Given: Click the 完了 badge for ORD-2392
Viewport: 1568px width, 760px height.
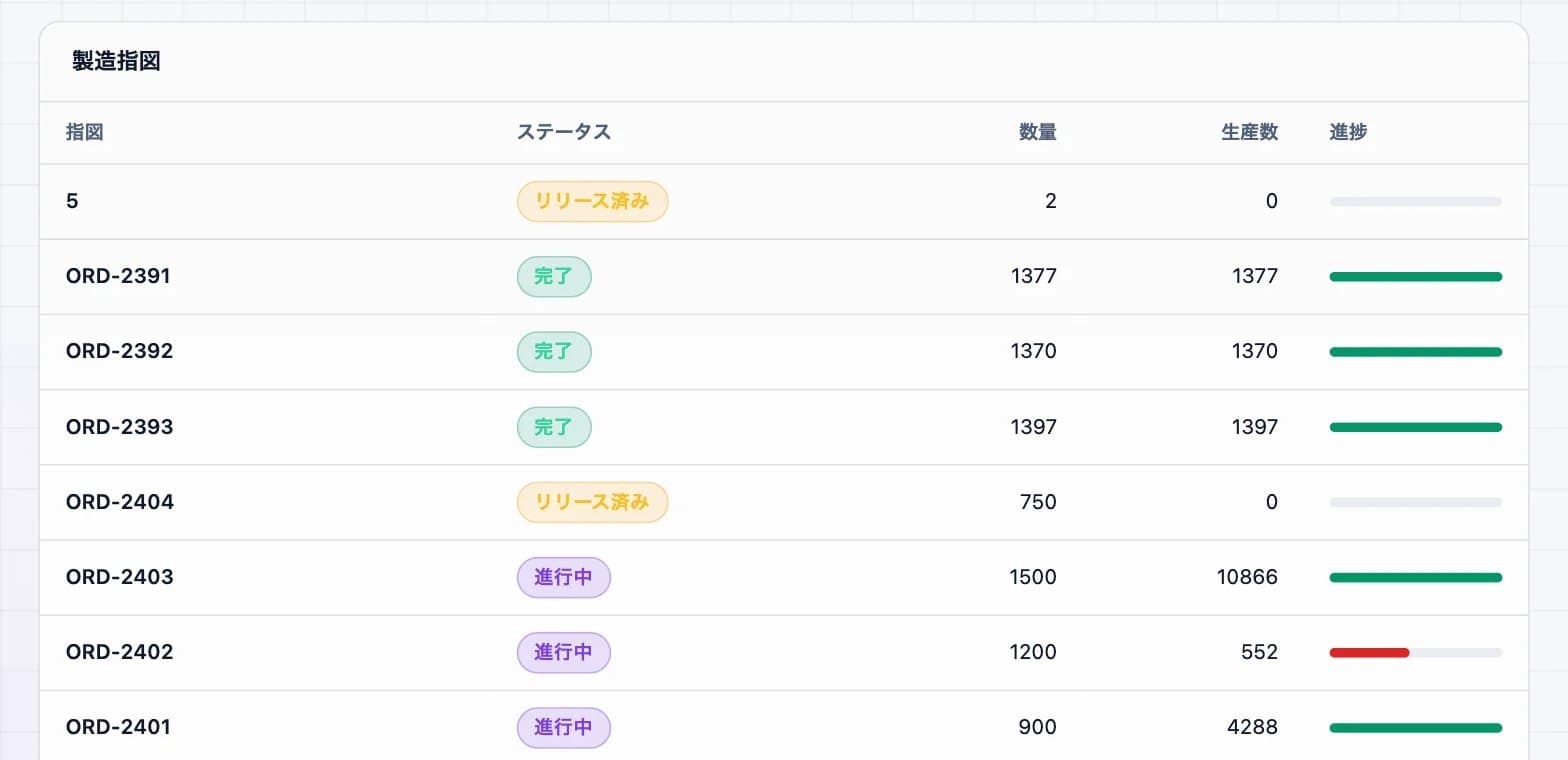Looking at the screenshot, I should pos(554,351).
